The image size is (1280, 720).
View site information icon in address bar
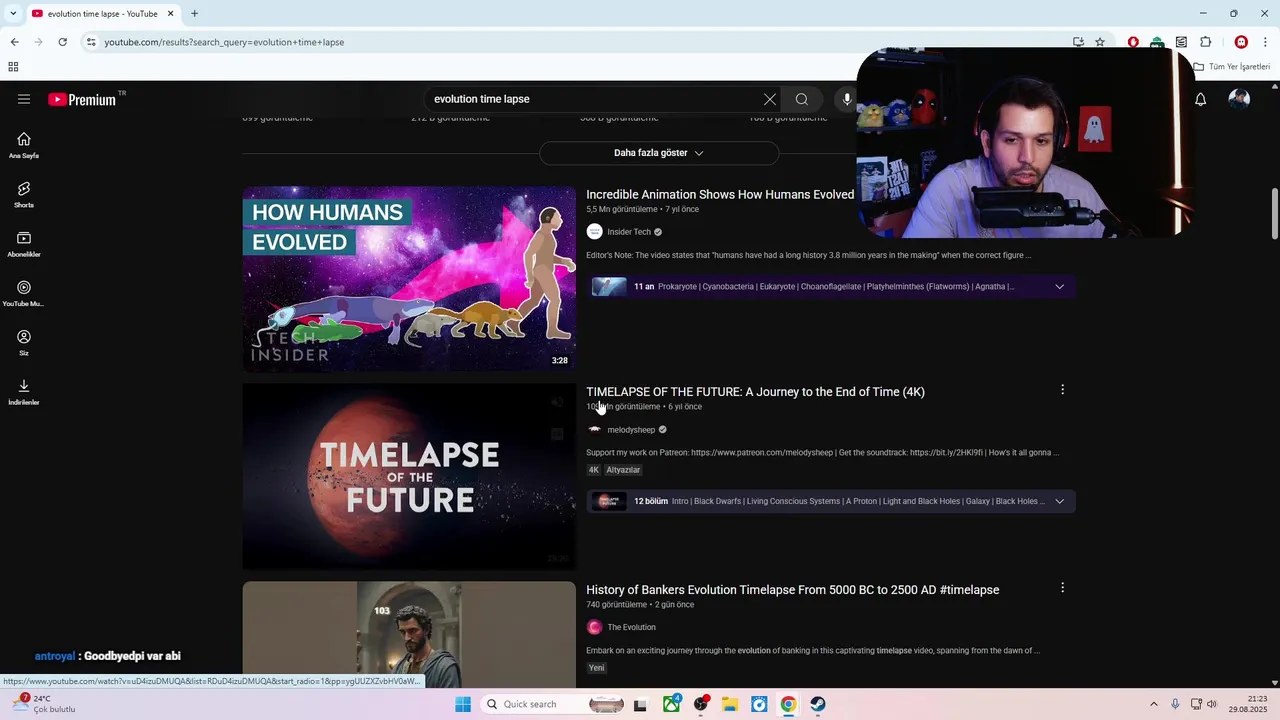pyautogui.click(x=91, y=42)
